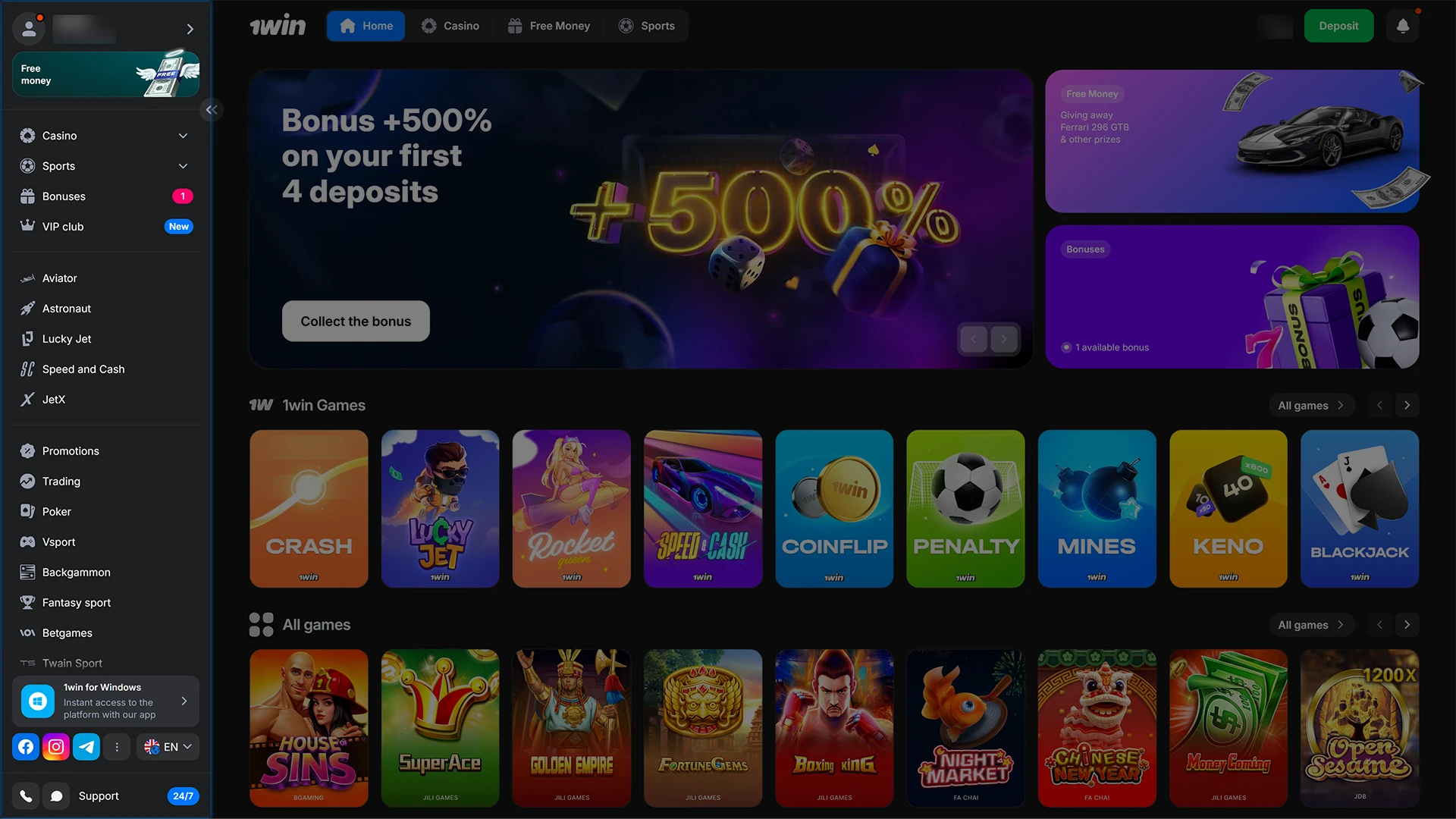Image resolution: width=1456 pixels, height=819 pixels.
Task: Open the Lucky Jet game thumbnail
Action: point(440,509)
